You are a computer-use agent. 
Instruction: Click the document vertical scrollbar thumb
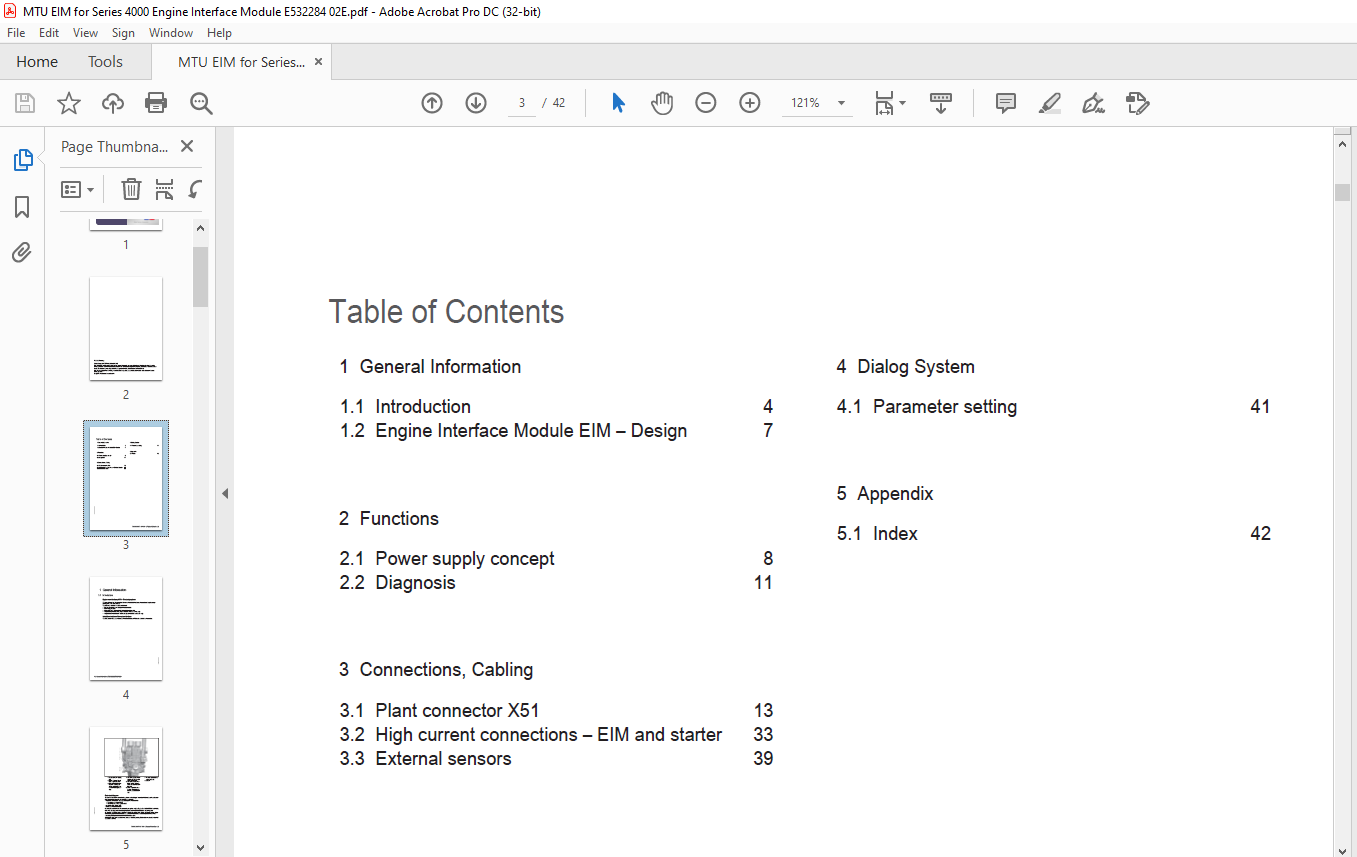pyautogui.click(x=1342, y=192)
